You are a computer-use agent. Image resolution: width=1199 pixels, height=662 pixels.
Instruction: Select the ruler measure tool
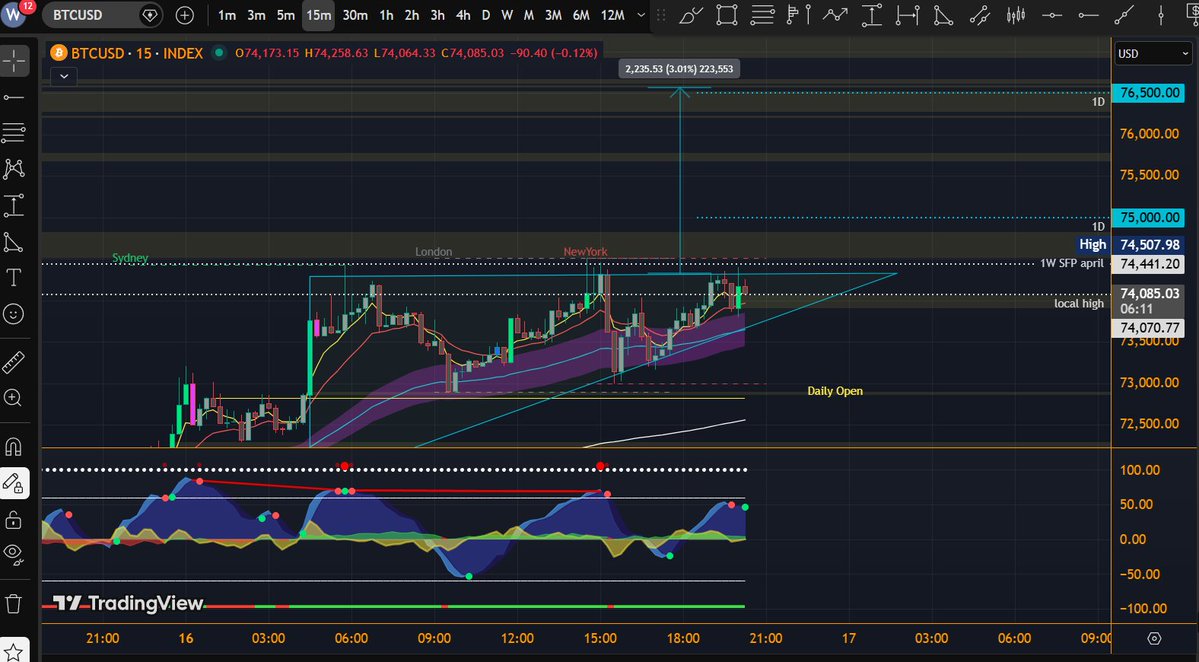(x=14, y=362)
